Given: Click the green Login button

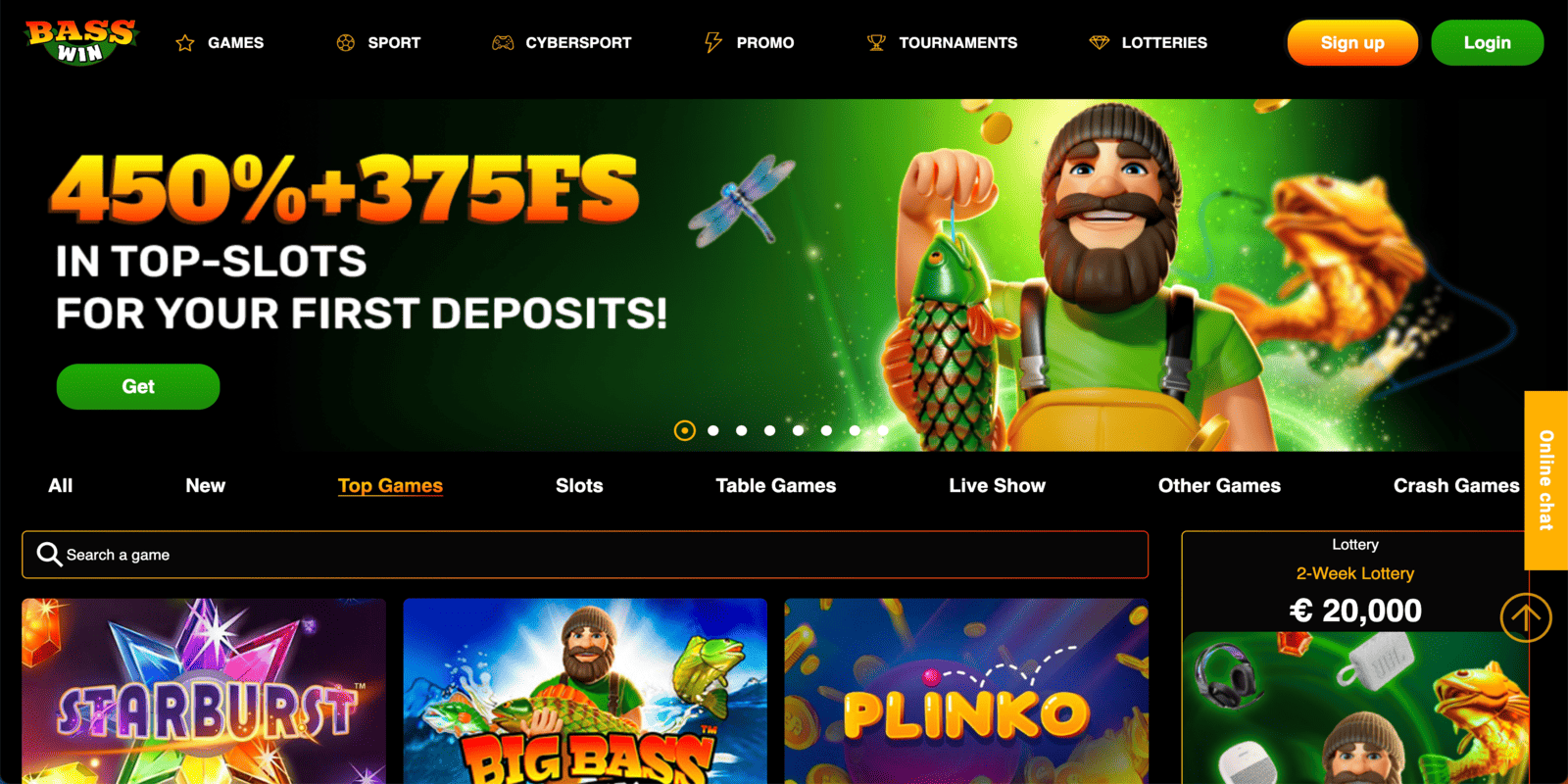Looking at the screenshot, I should click(1488, 43).
